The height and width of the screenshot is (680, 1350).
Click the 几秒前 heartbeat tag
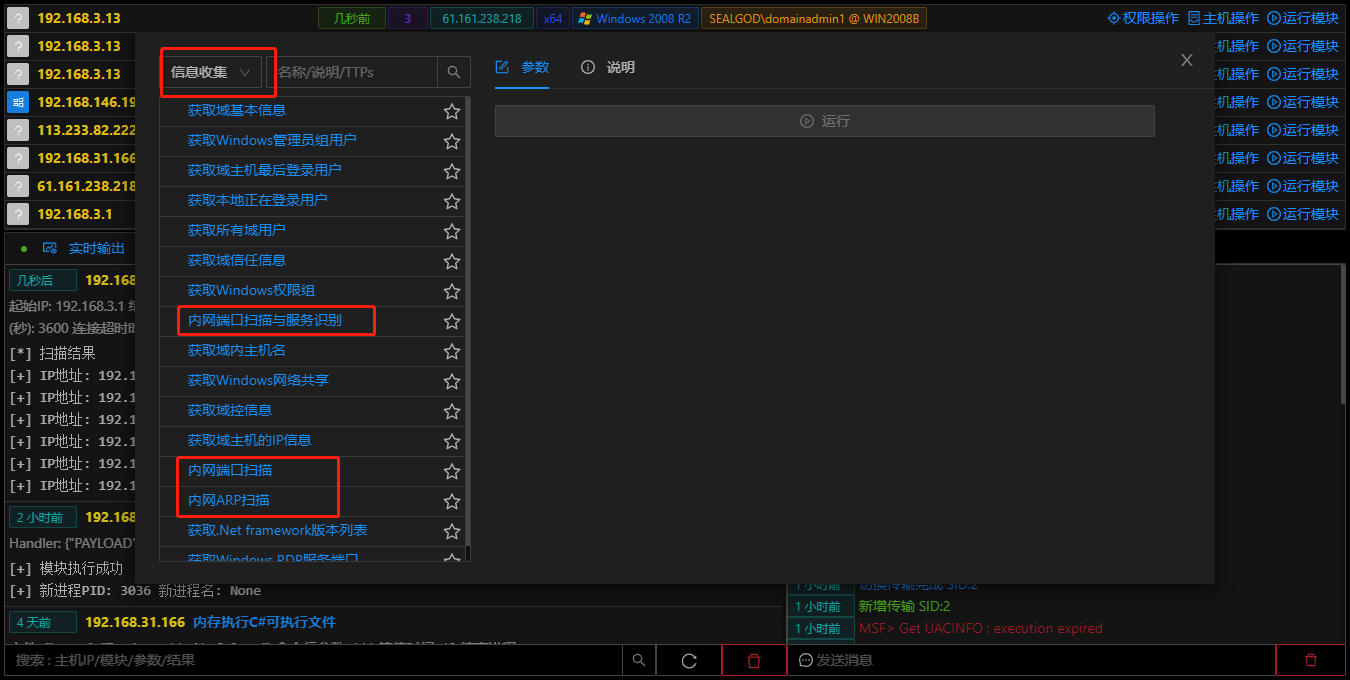pyautogui.click(x=351, y=18)
